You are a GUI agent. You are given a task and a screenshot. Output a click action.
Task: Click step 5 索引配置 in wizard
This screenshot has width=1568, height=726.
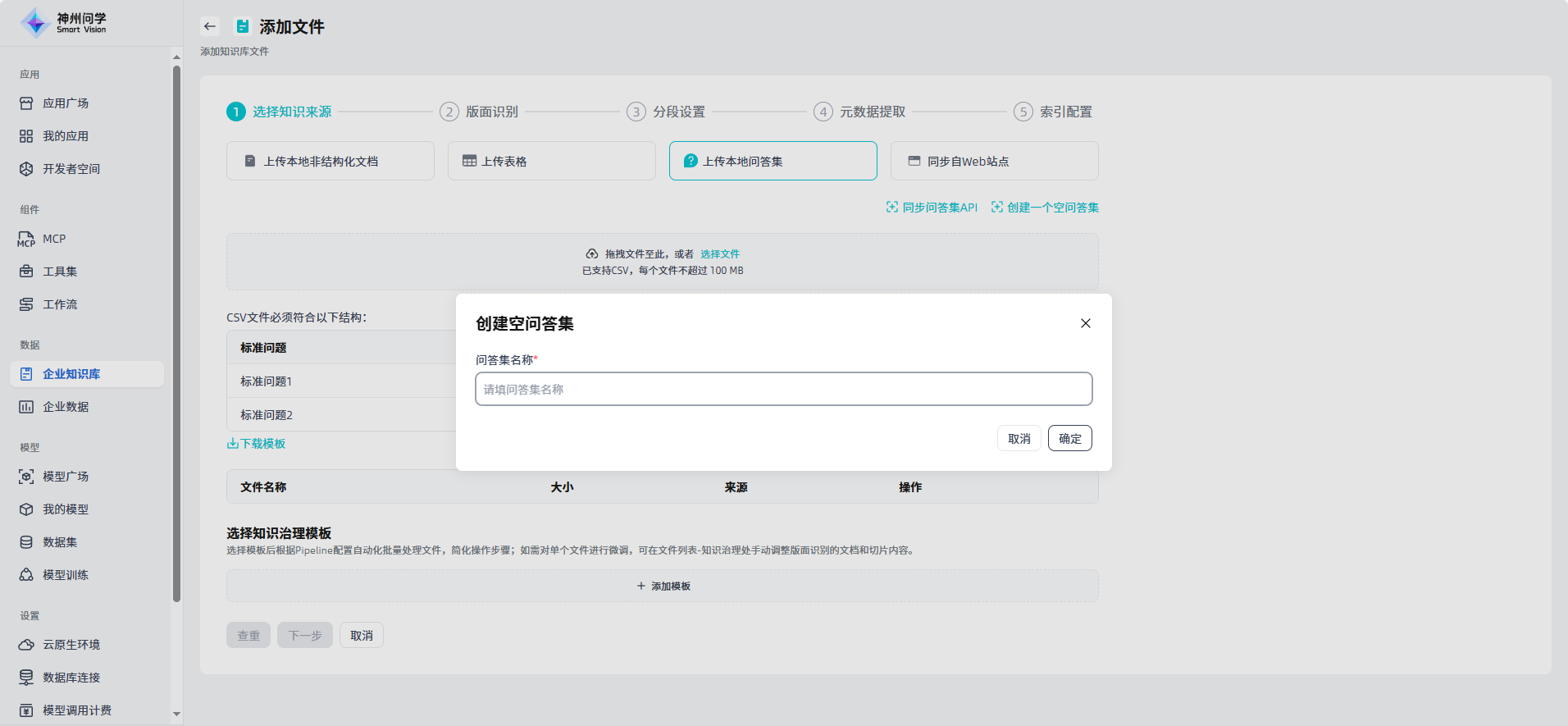(1064, 112)
